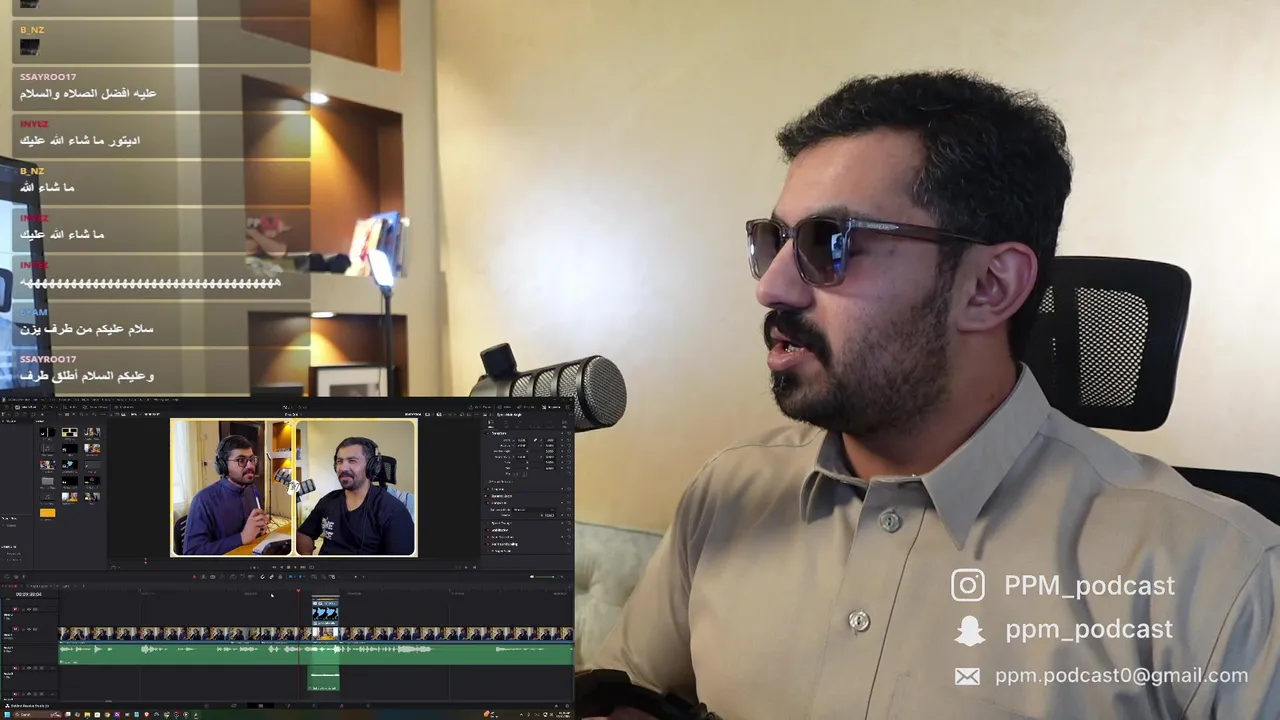The height and width of the screenshot is (720, 1280).
Task: Expand the Retime and Scaling section header
Action: coord(505,544)
